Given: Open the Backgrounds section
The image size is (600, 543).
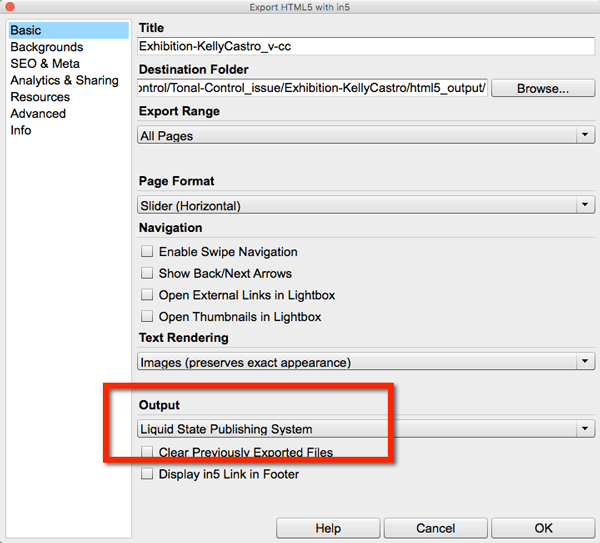Looking at the screenshot, I should click(x=47, y=47).
